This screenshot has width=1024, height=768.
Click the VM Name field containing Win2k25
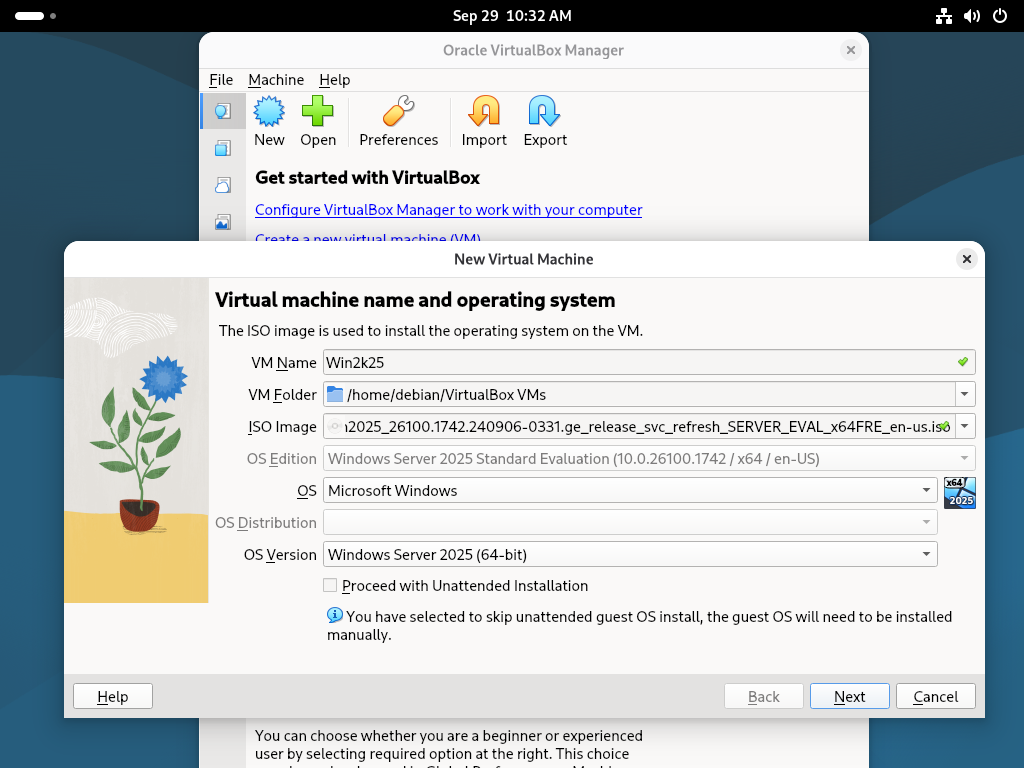[x=640, y=362]
